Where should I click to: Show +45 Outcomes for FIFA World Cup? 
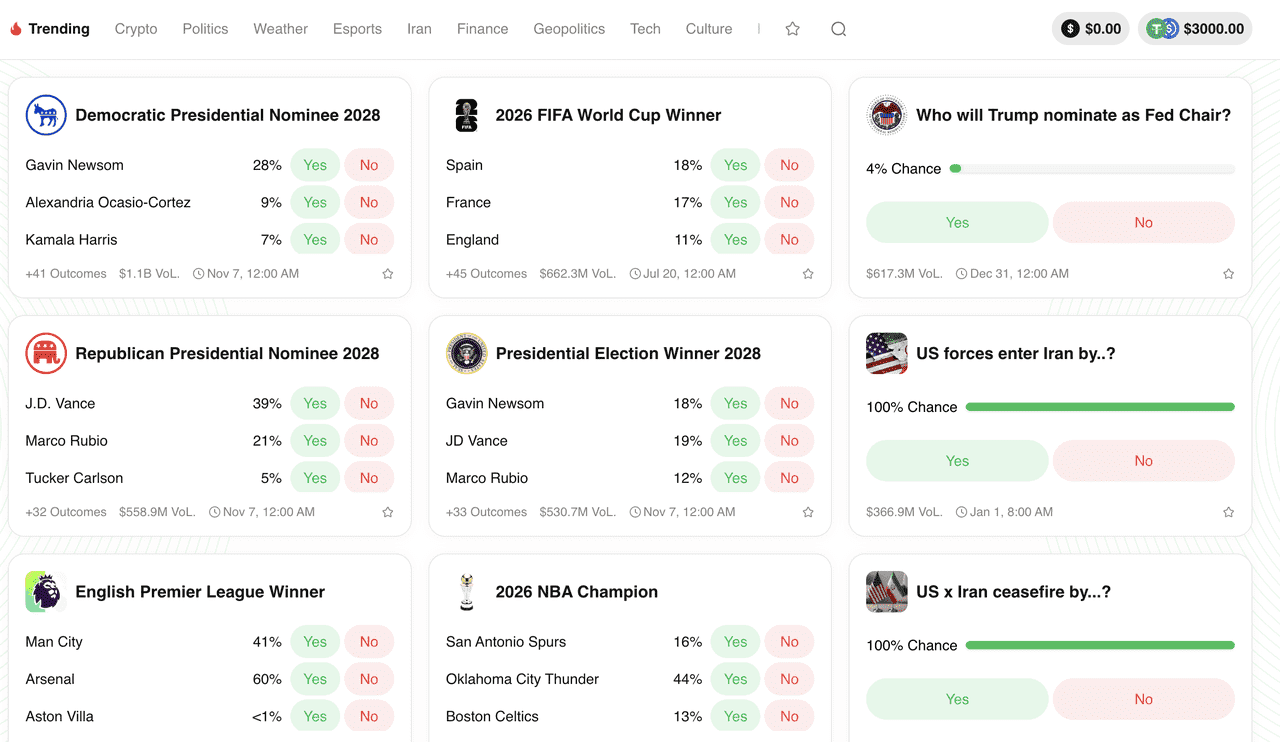[486, 274]
